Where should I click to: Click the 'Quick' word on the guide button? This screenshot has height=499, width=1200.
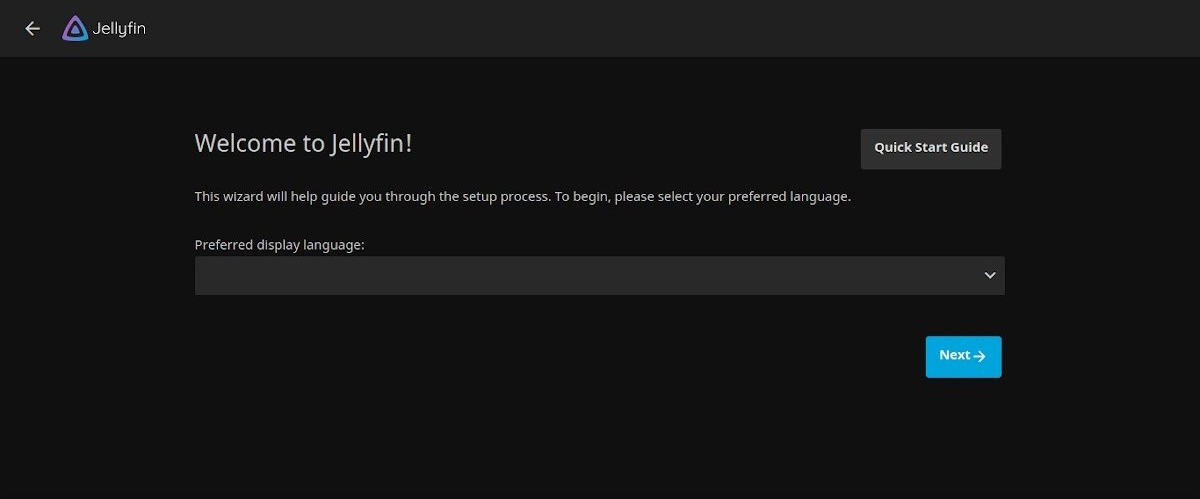coord(894,147)
